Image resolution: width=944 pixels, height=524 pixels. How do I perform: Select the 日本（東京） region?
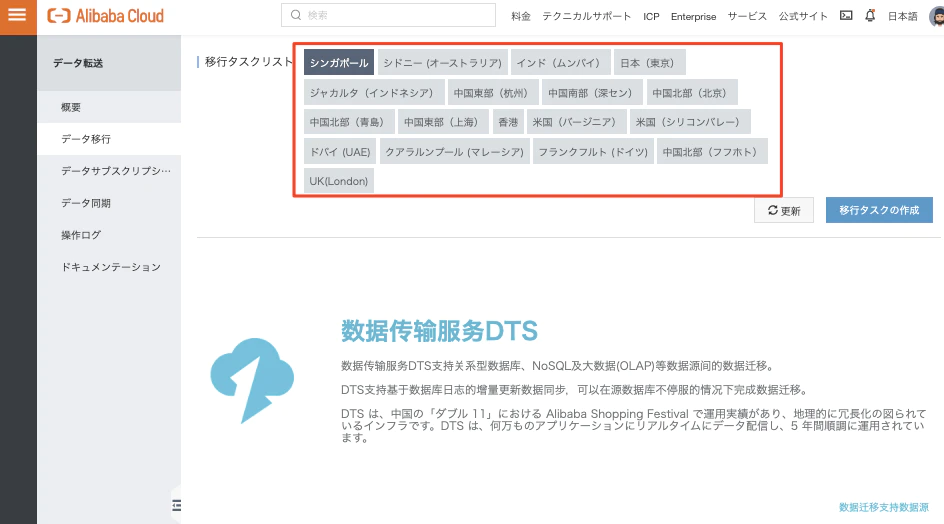(647, 62)
